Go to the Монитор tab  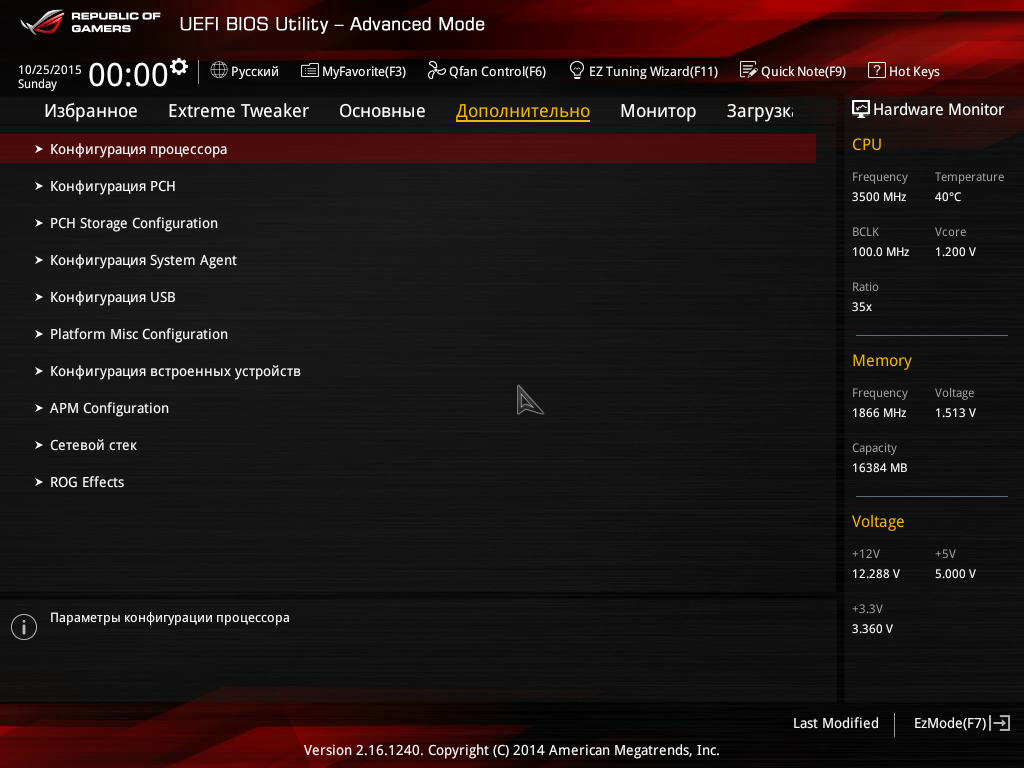tap(658, 111)
